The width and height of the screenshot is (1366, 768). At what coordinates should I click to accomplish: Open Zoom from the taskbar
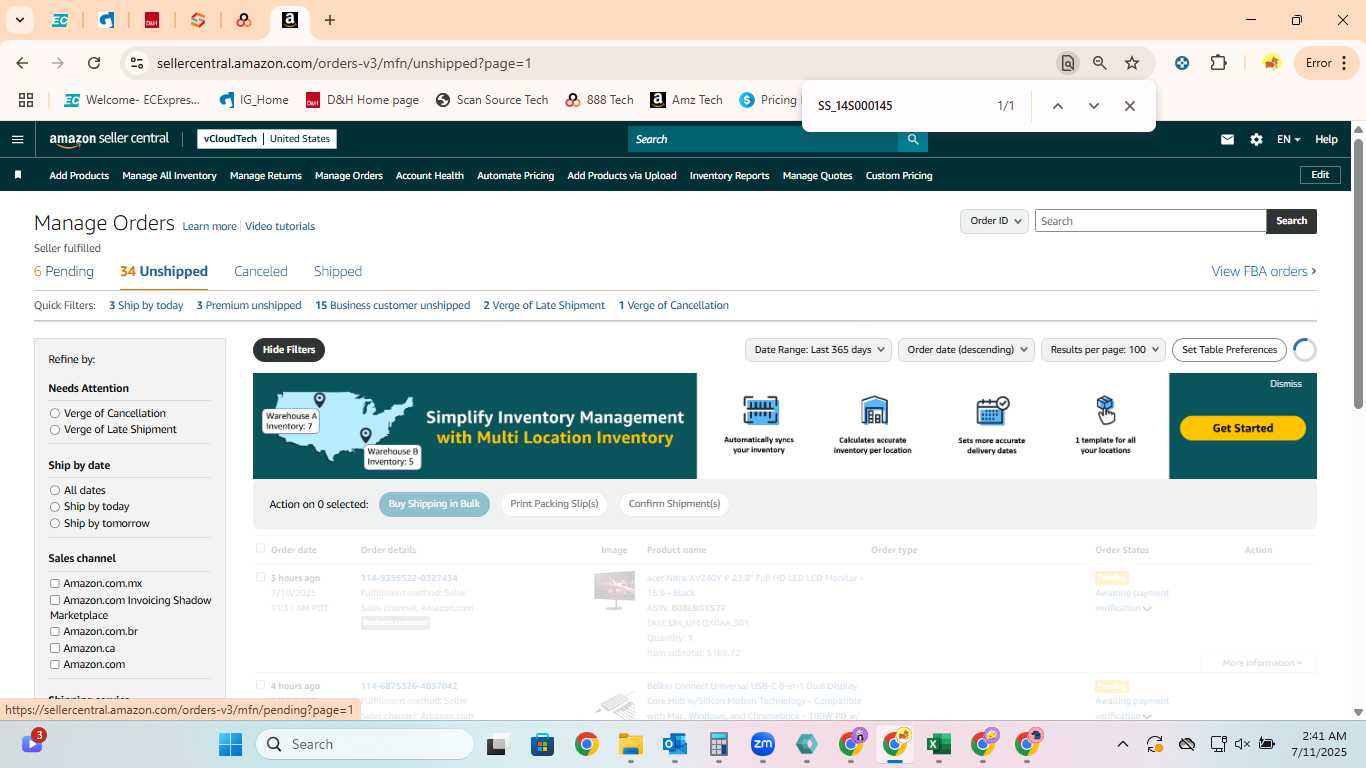click(763, 744)
